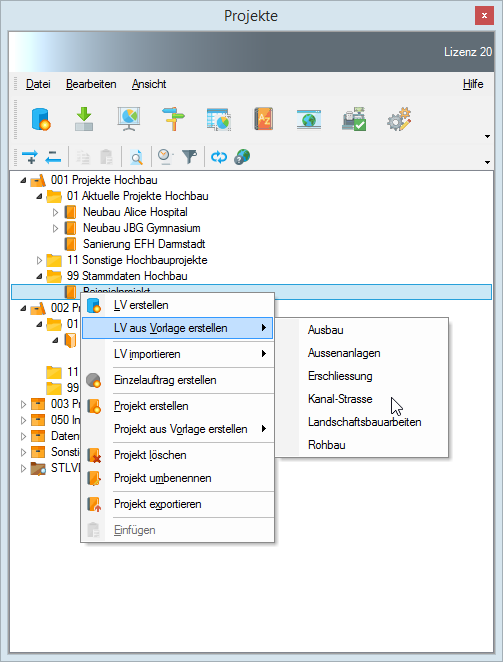The image size is (503, 662).
Task: Choose Projekt erstellen in context menu
Action: click(x=177, y=406)
